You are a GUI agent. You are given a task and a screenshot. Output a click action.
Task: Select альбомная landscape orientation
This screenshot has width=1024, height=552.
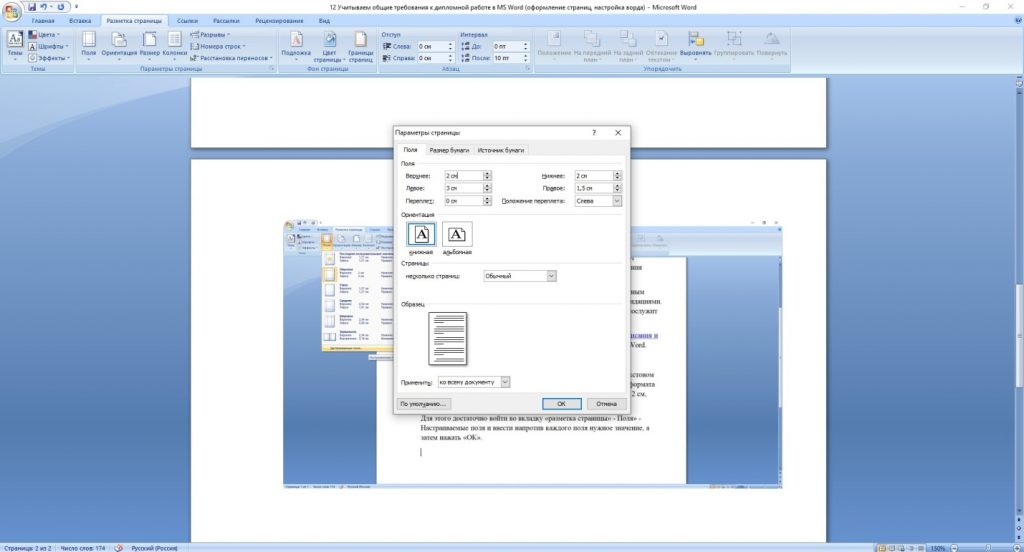pos(456,235)
